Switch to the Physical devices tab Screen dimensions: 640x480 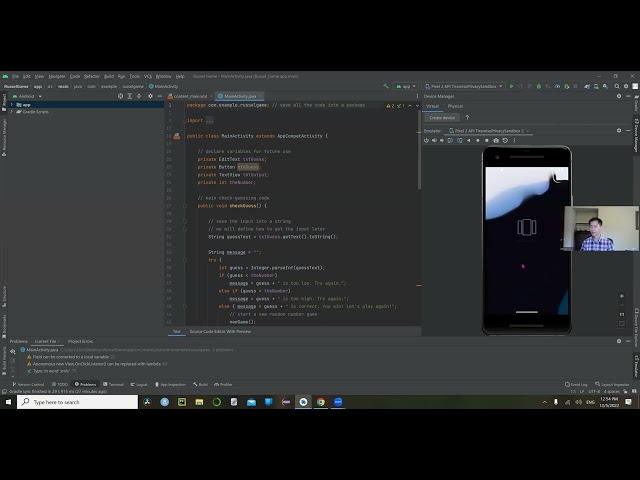pos(455,106)
